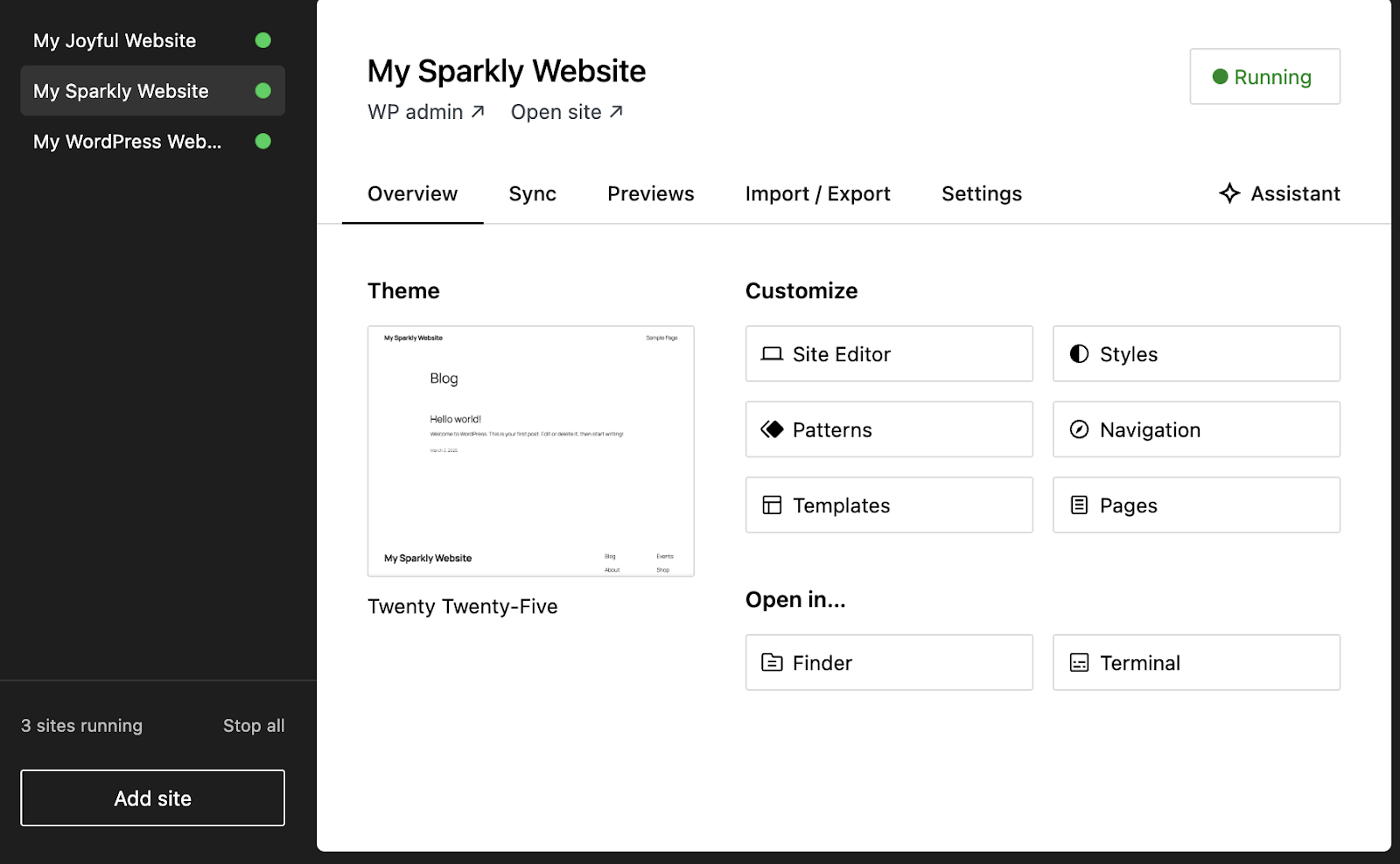Open WP admin for the site
Image resolution: width=1400 pixels, height=864 pixels.
(426, 112)
